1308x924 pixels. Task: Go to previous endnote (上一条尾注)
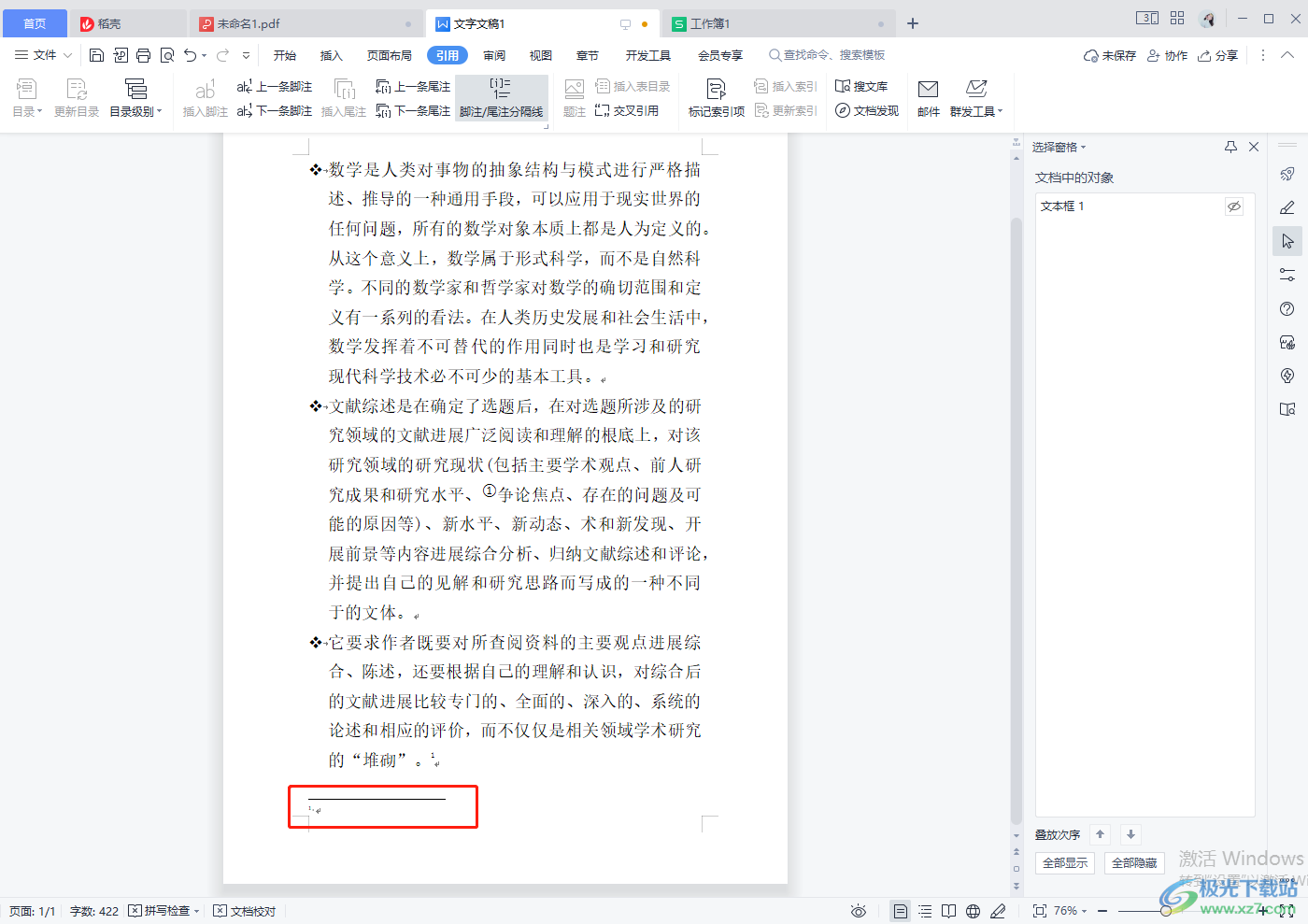[413, 86]
